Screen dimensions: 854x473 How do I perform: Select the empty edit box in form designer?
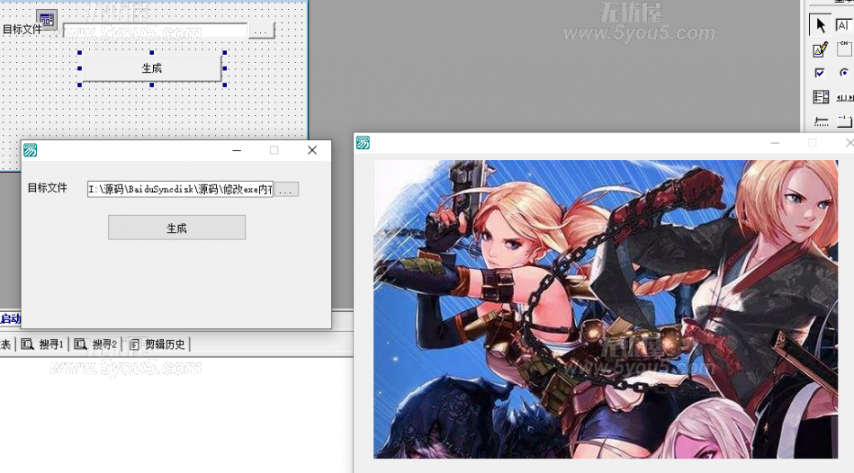tap(156, 31)
